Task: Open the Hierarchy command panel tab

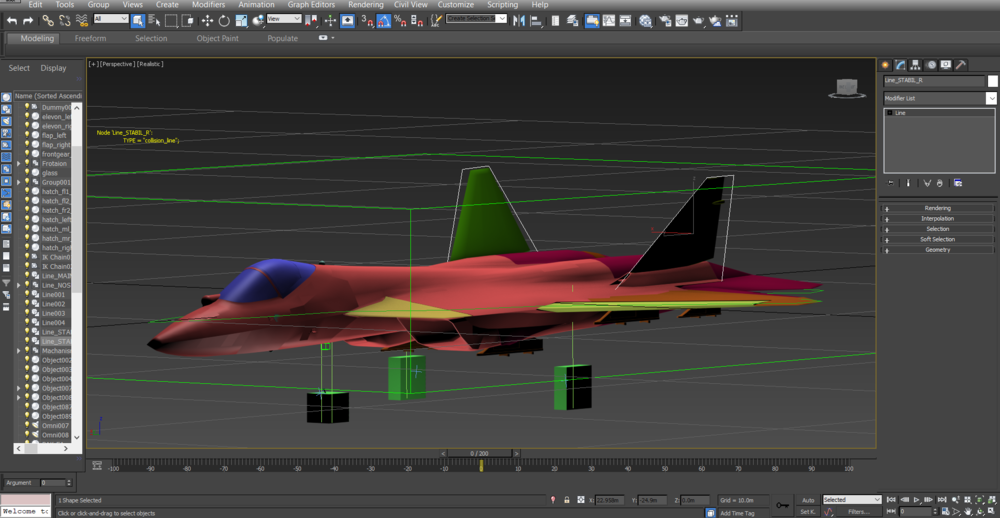Action: coord(915,65)
